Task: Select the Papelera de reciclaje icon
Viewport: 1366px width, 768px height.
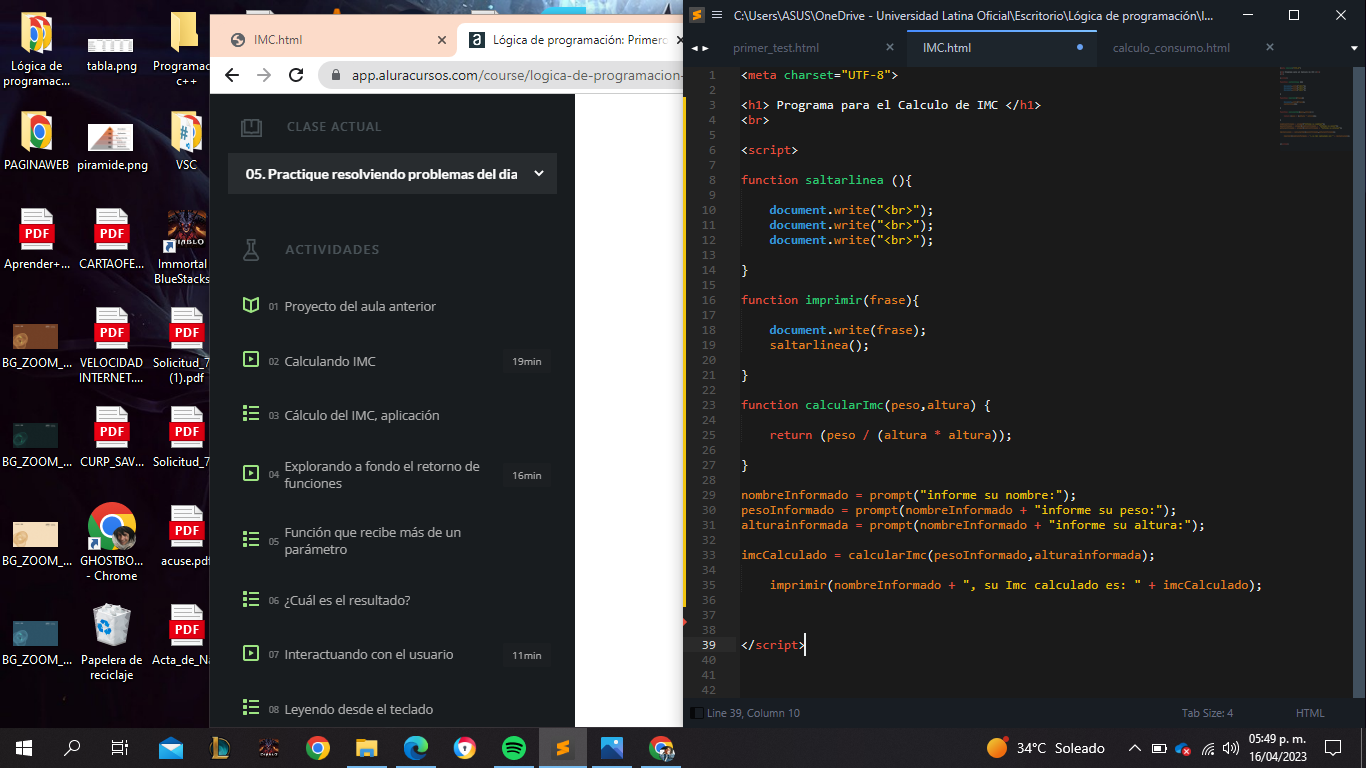Action: 111,642
